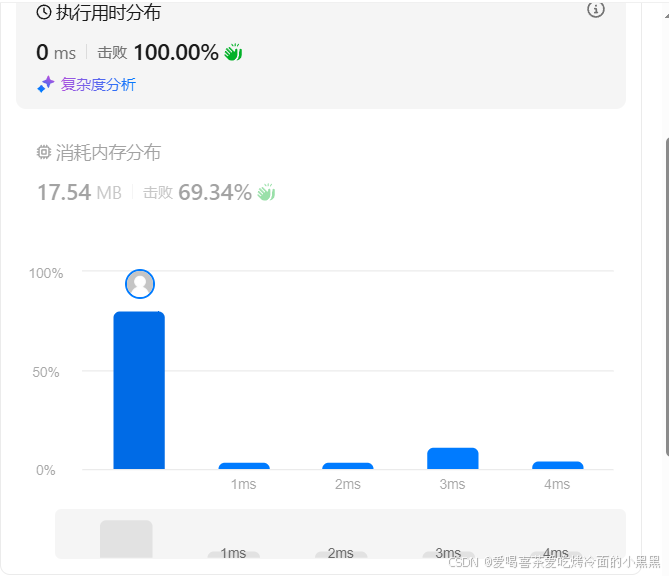Open the 复杂度分析 link
The width and height of the screenshot is (669, 576).
tap(98, 84)
